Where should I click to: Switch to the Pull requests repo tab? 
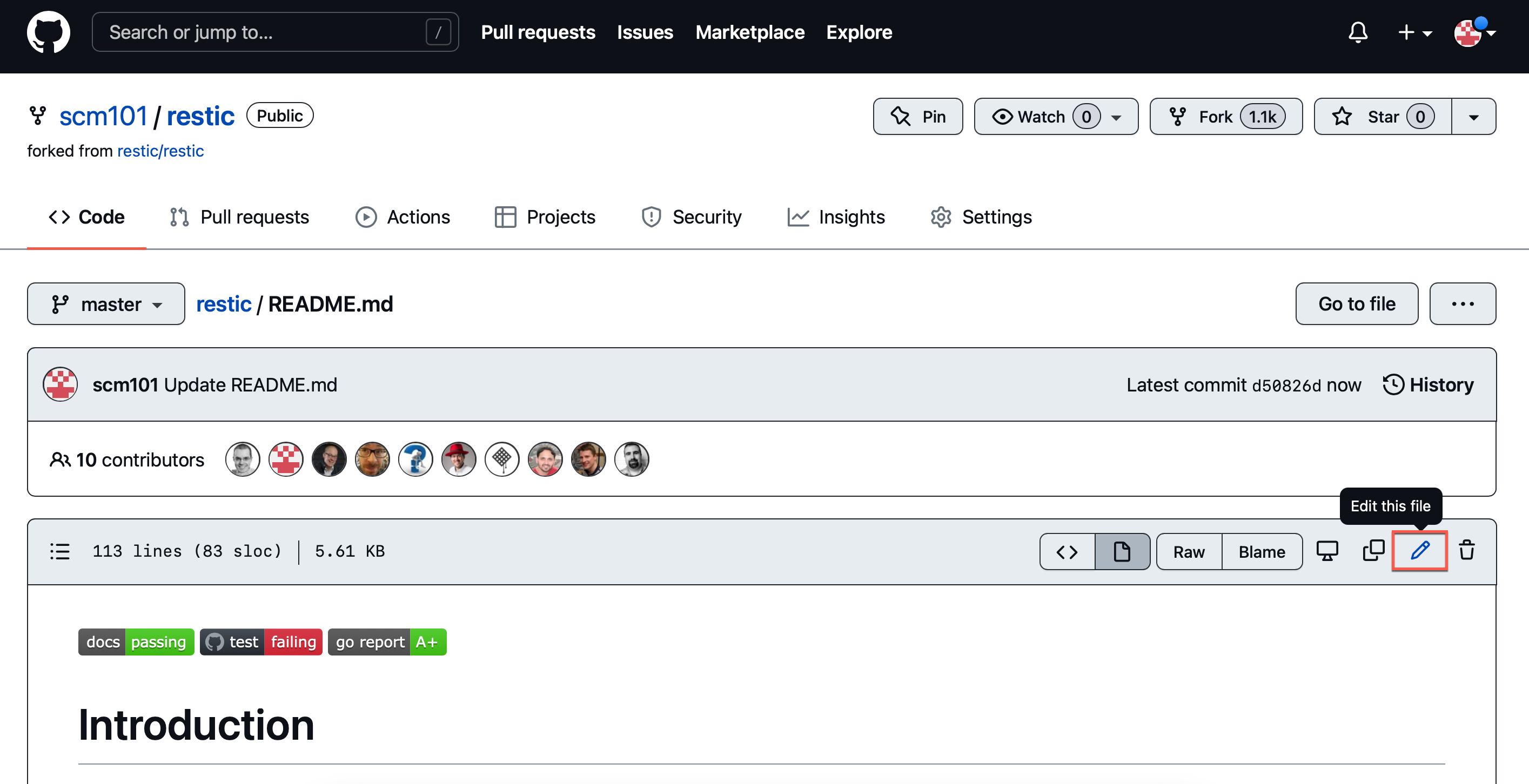pos(239,217)
